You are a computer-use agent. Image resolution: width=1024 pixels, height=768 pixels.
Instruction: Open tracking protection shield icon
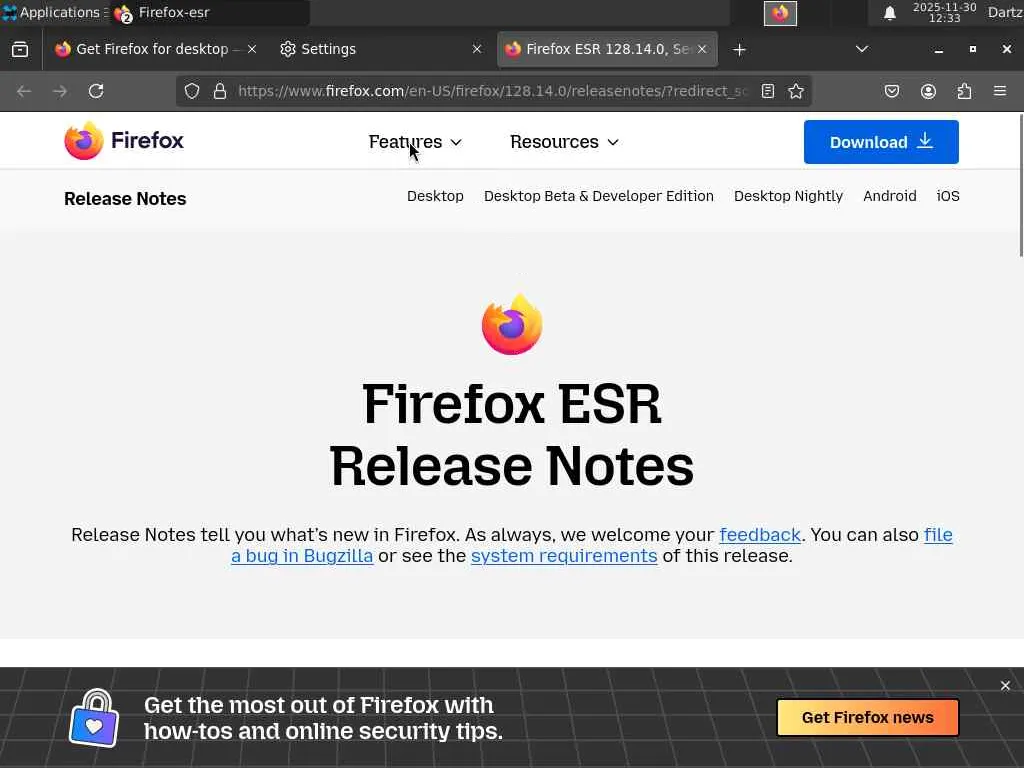[191, 91]
